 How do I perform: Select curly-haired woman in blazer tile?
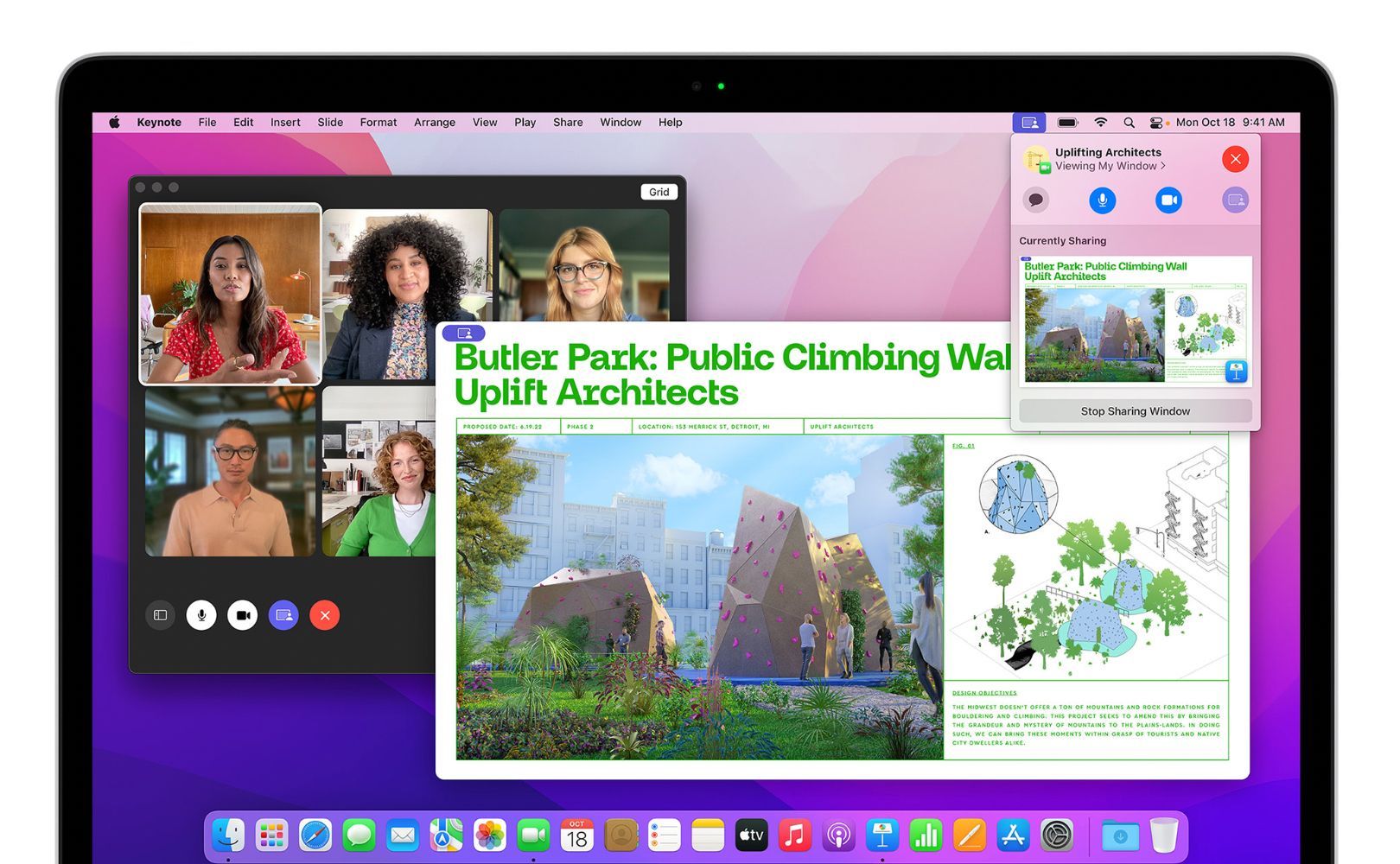[406, 294]
